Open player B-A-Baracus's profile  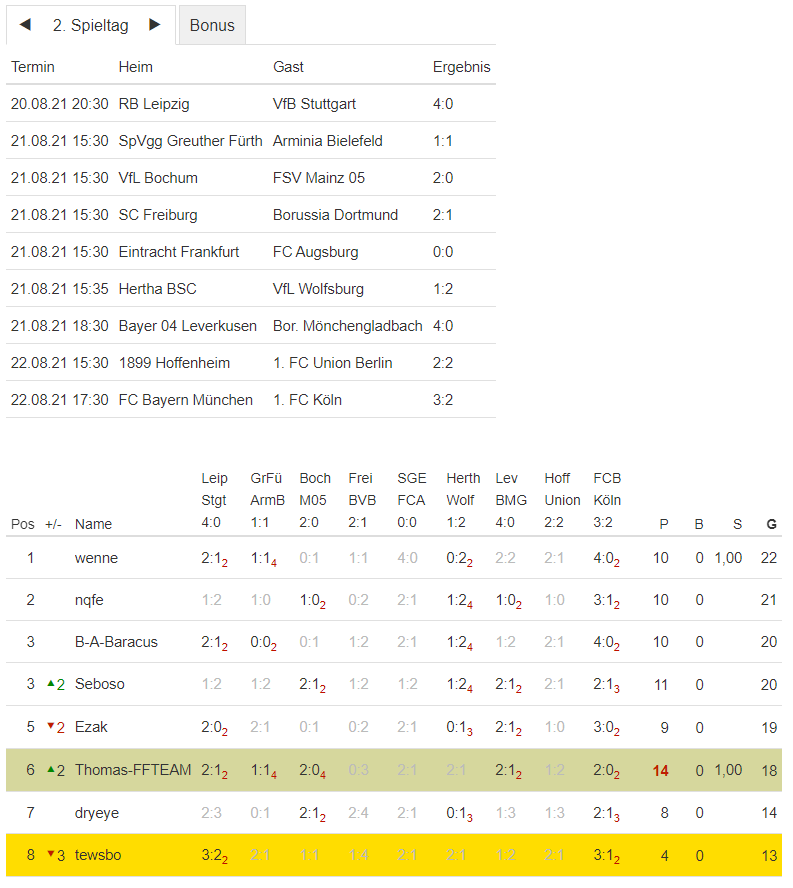116,642
